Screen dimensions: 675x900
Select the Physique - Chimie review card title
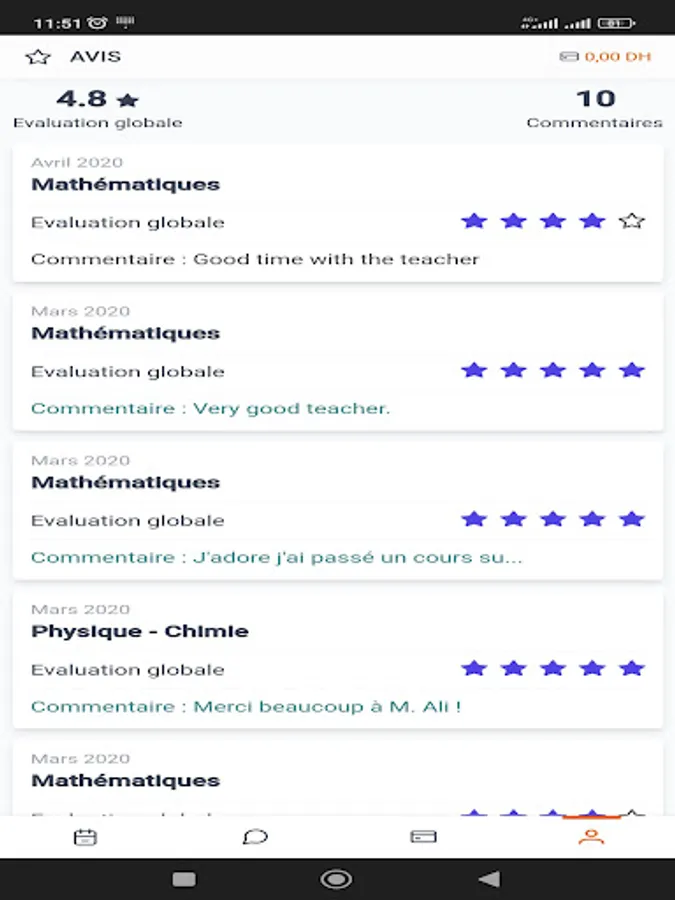point(140,631)
